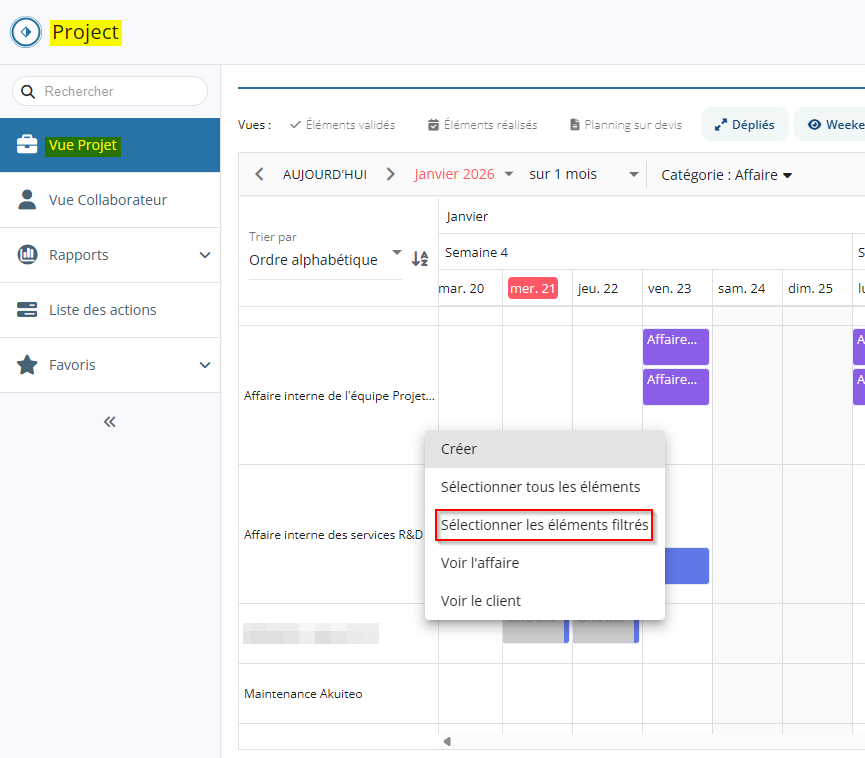
Task: Open the 'sur 1 mois' duration dropdown
Action: pyautogui.click(x=583, y=174)
